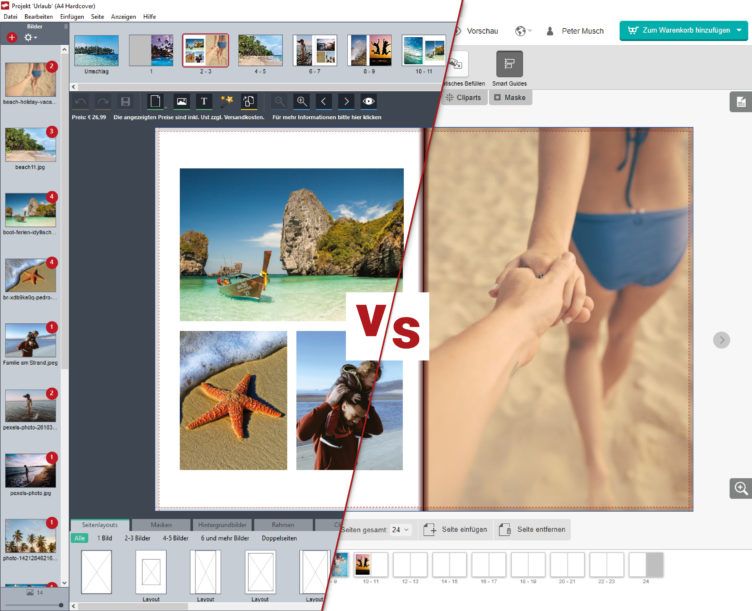Go to previous page with left chevron
Image resolution: width=752 pixels, height=611 pixels.
tap(324, 101)
